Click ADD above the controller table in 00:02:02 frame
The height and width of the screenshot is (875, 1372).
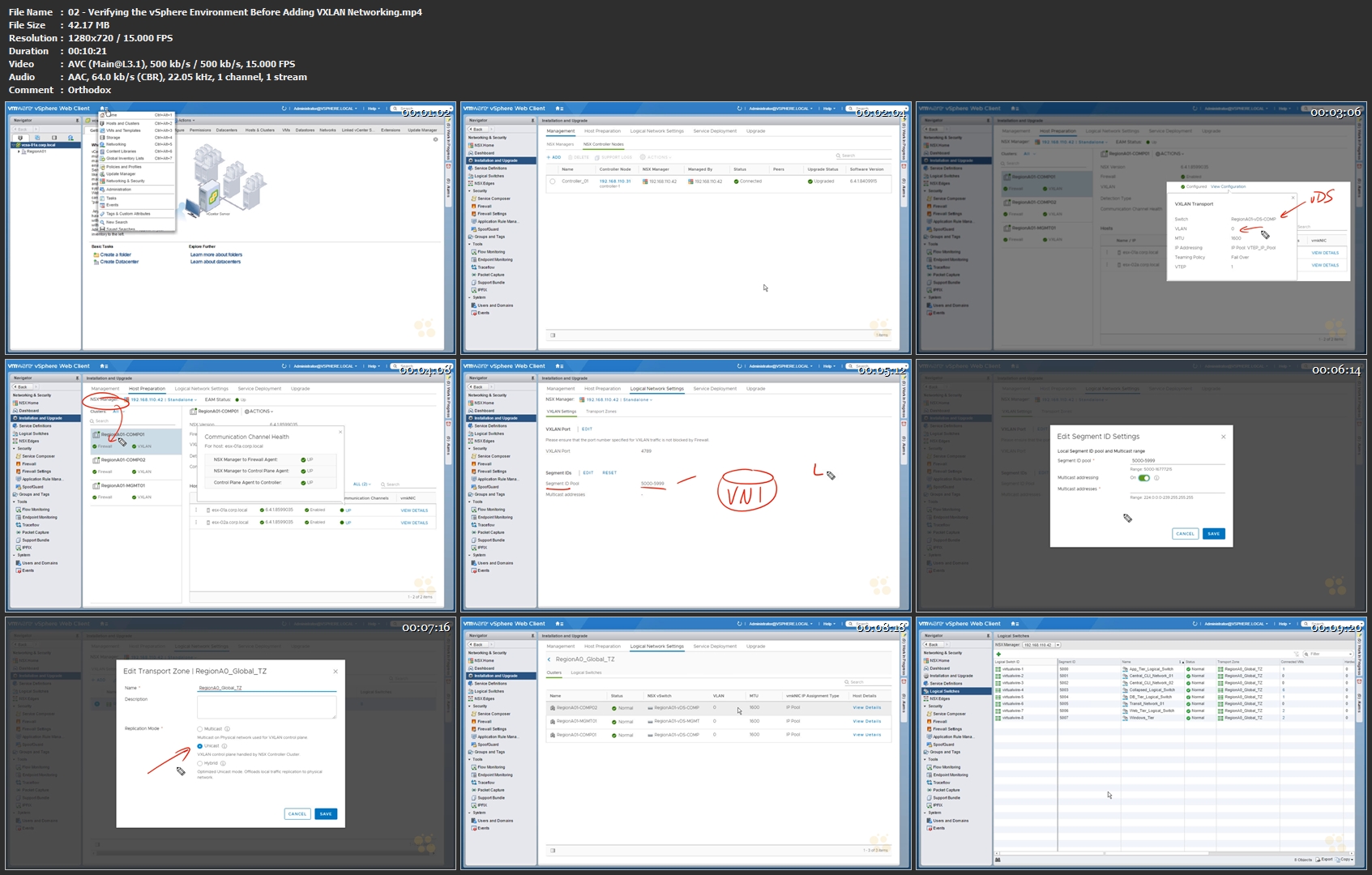(x=554, y=157)
